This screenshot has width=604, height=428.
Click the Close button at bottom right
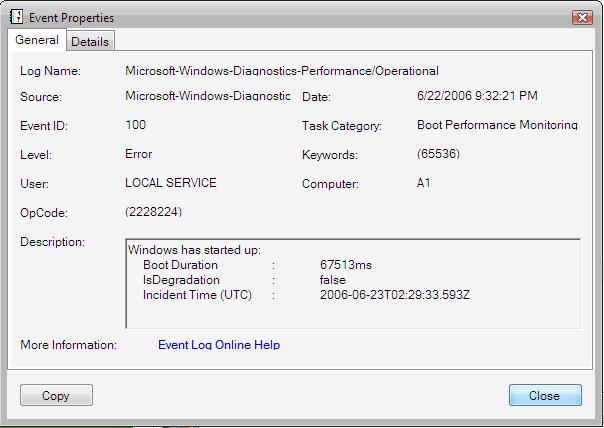tap(544, 396)
